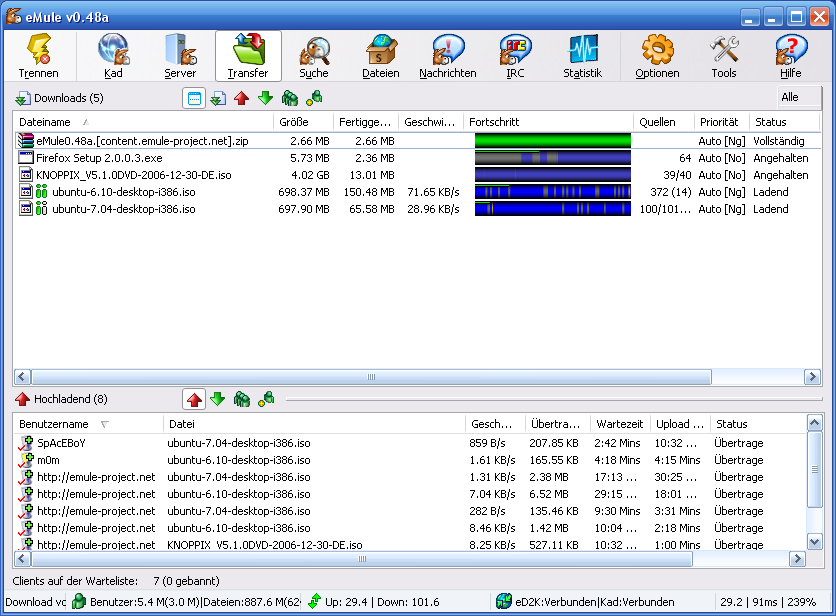This screenshot has width=836, height=616.
Task: Click green downloading arrow in lower toolbar
Action: pyautogui.click(x=218, y=398)
